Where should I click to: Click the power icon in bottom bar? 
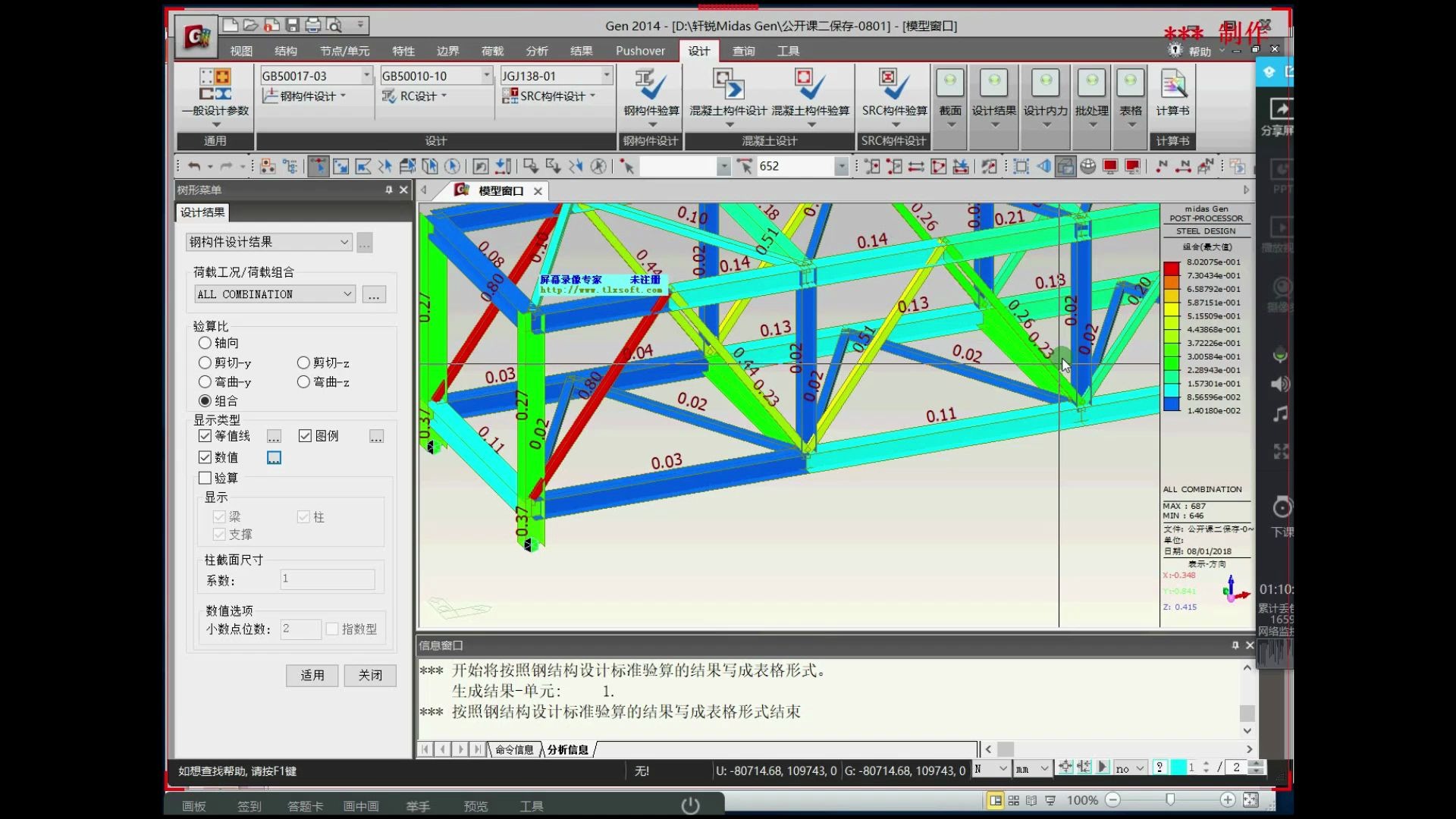(x=690, y=805)
